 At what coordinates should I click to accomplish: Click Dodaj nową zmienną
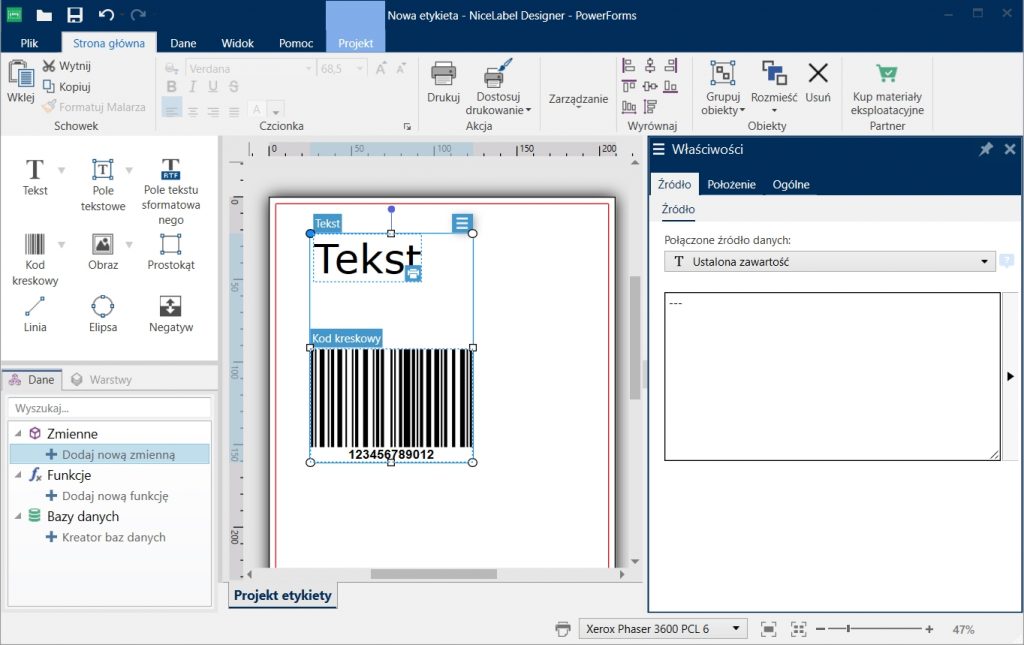110,454
